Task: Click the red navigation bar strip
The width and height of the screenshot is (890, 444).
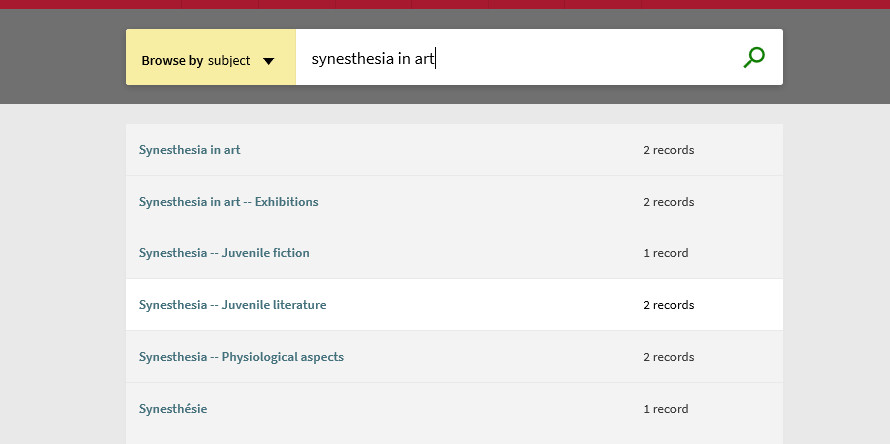Action: tap(445, 4)
